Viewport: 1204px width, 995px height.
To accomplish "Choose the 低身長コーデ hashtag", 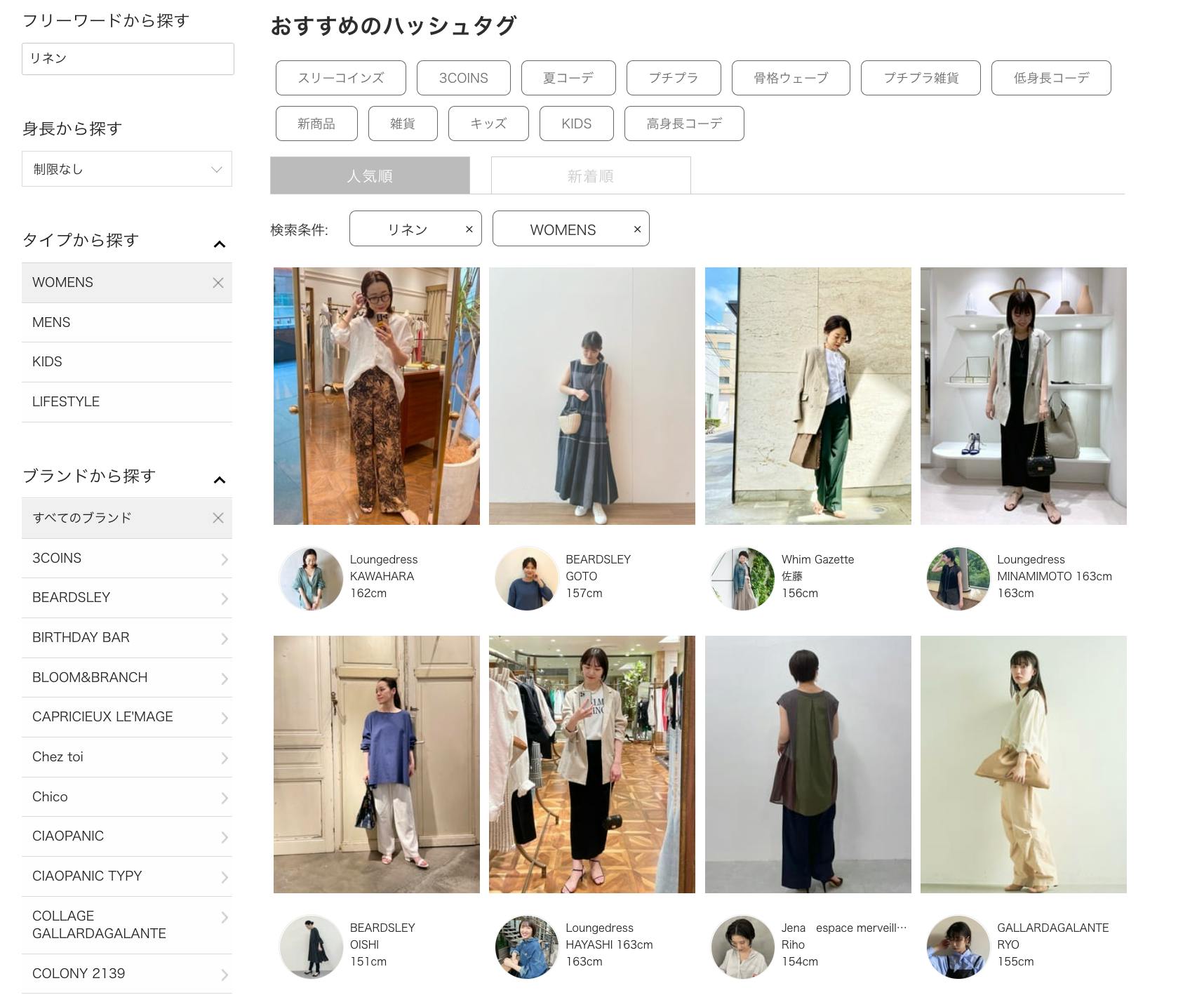I will [x=1051, y=78].
